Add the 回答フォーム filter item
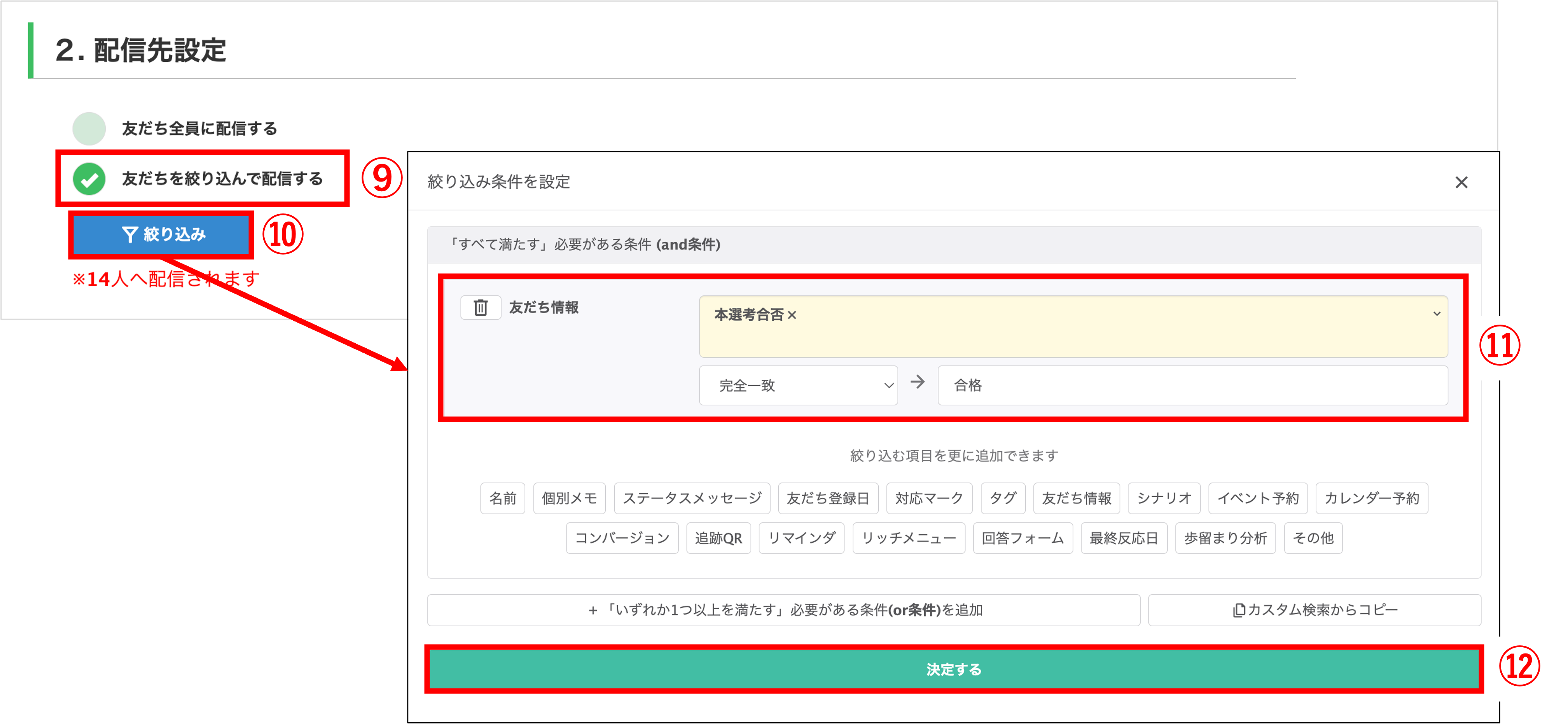This screenshot has height=725, width=1568. click(1022, 538)
